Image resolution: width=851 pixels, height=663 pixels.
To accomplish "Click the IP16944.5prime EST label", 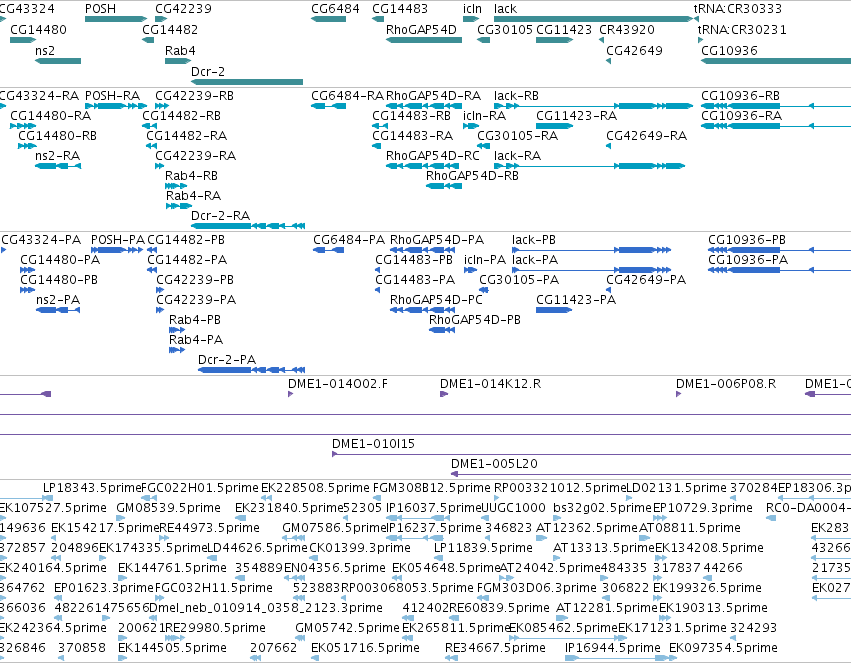I will coord(613,648).
